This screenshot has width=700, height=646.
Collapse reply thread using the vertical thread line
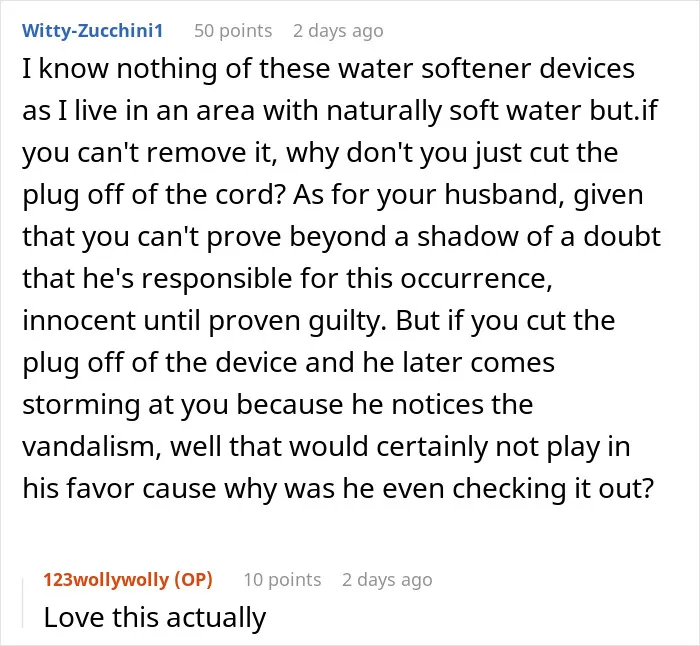click(x=23, y=603)
